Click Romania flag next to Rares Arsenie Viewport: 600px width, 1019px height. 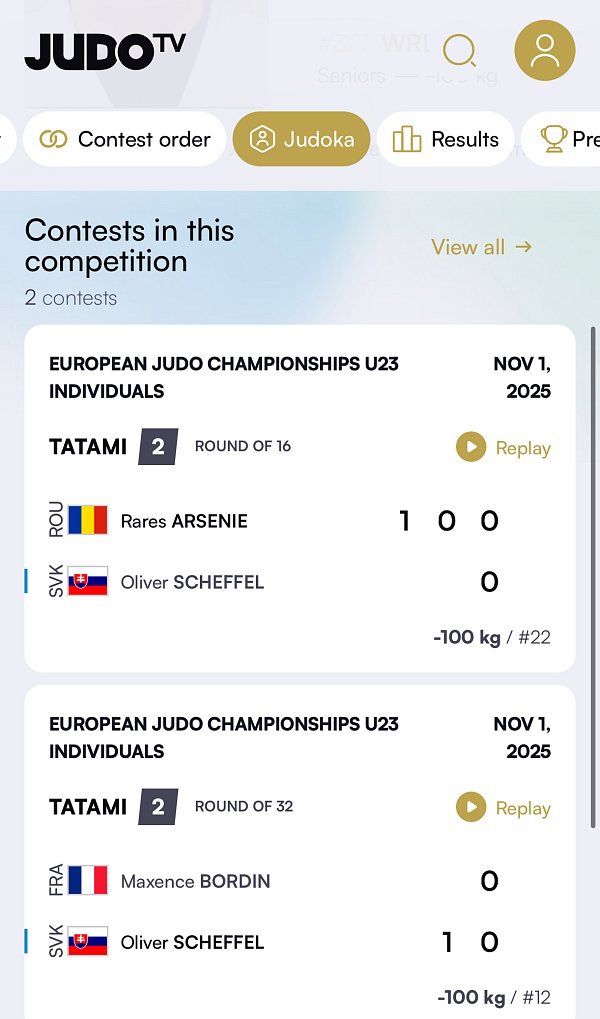point(88,521)
